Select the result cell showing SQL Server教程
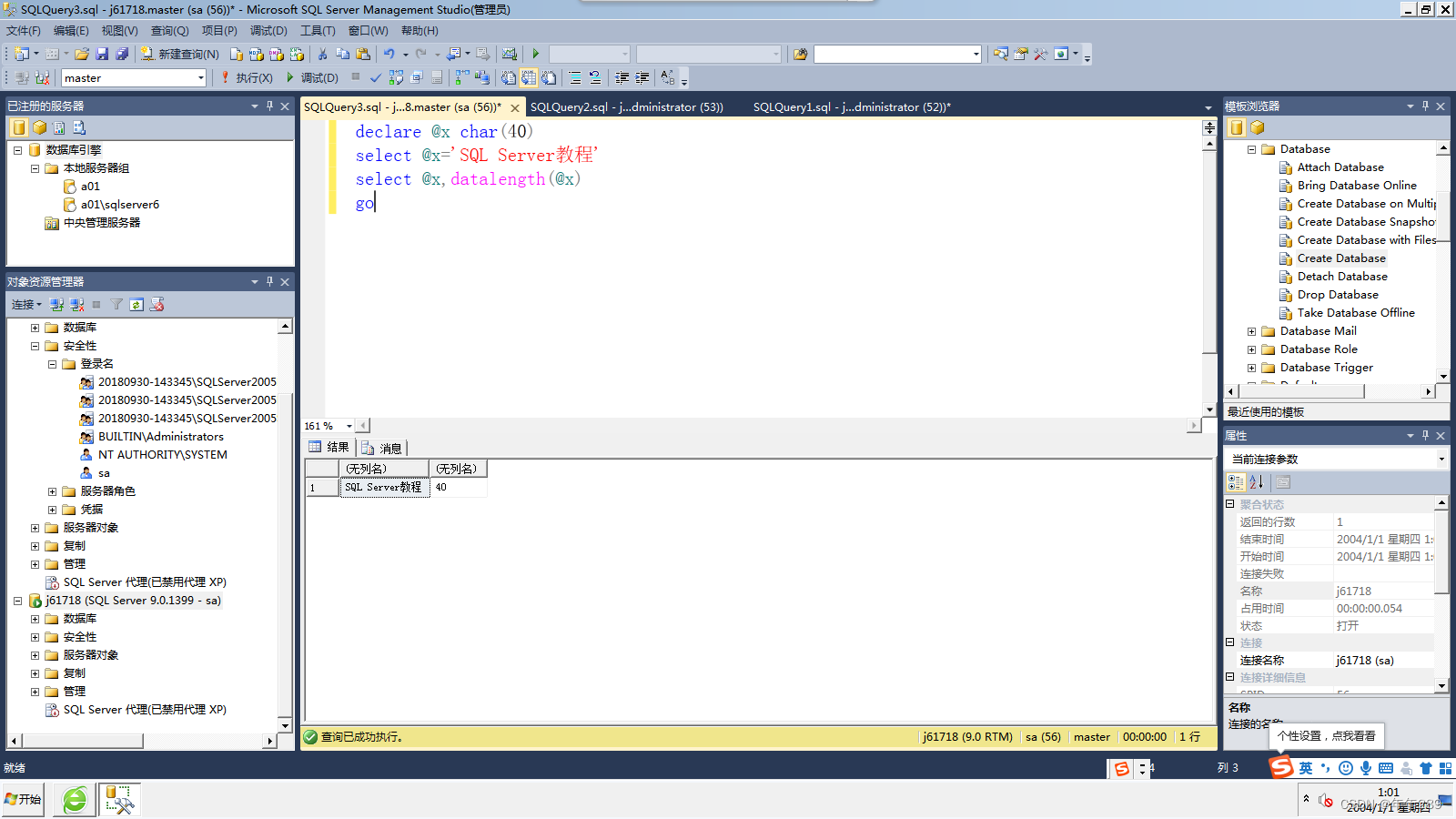Viewport: 1456px width, 819px height. pyautogui.click(x=383, y=487)
